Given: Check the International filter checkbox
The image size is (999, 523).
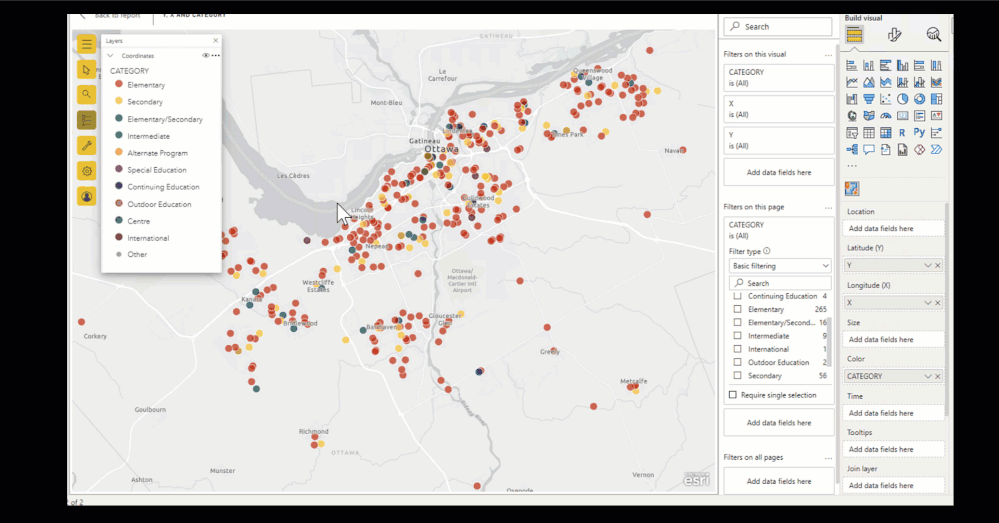Looking at the screenshot, I should coord(738,349).
